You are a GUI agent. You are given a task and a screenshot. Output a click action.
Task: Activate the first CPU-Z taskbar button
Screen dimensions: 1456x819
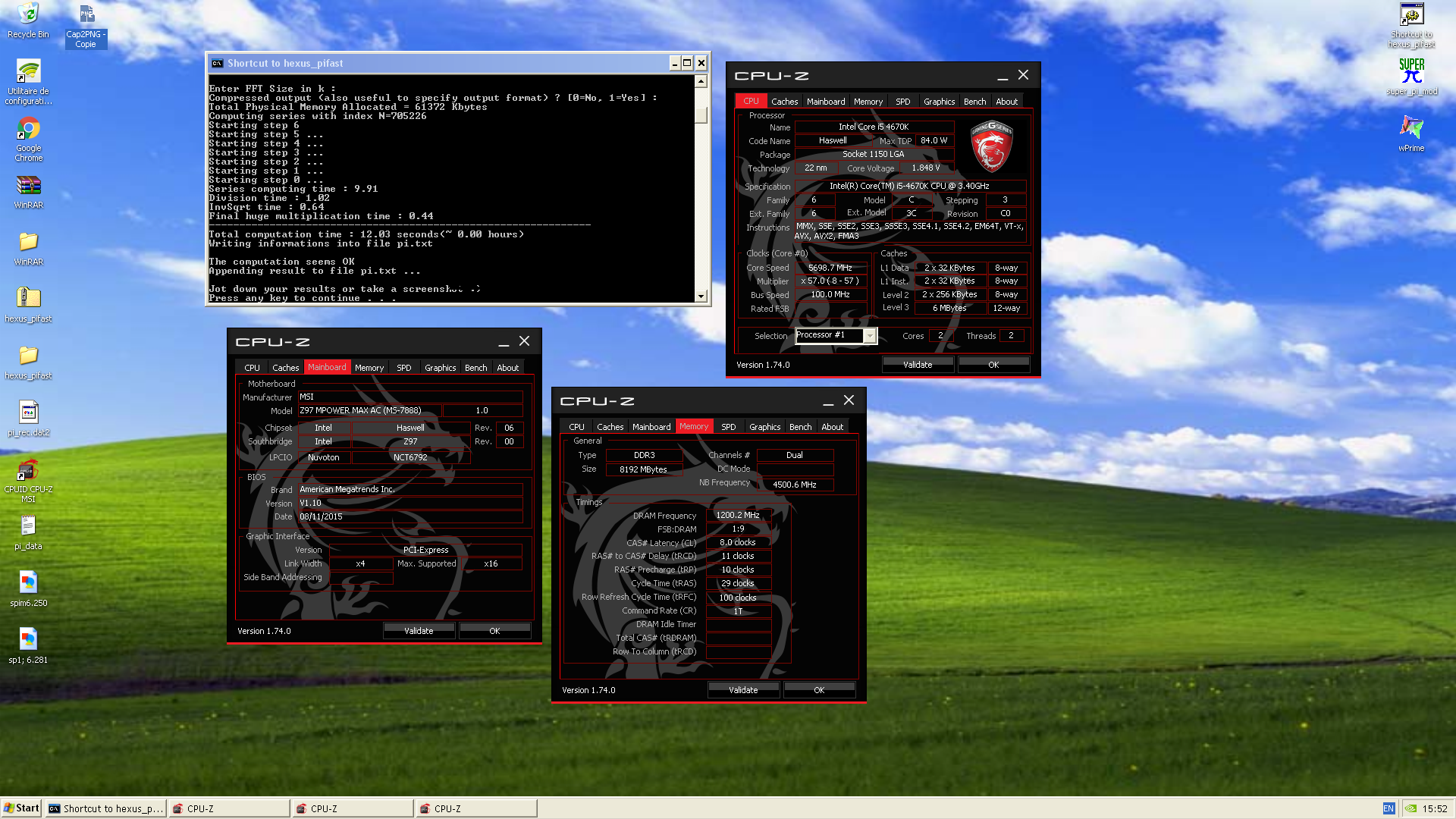point(228,808)
